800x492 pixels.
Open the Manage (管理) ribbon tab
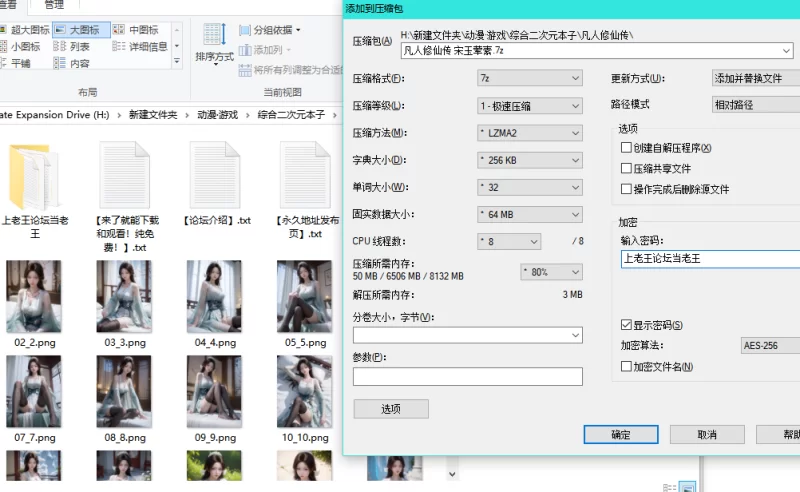click(x=54, y=5)
